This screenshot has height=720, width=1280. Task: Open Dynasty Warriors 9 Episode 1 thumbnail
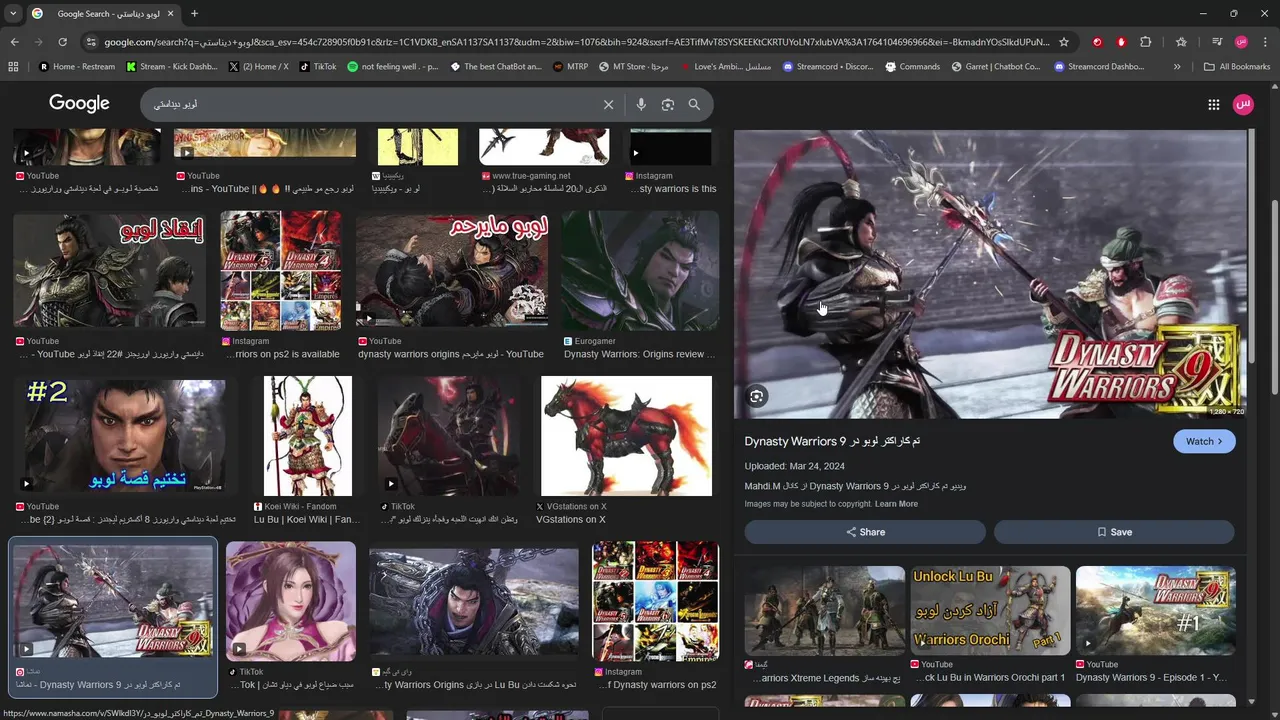[1155, 610]
